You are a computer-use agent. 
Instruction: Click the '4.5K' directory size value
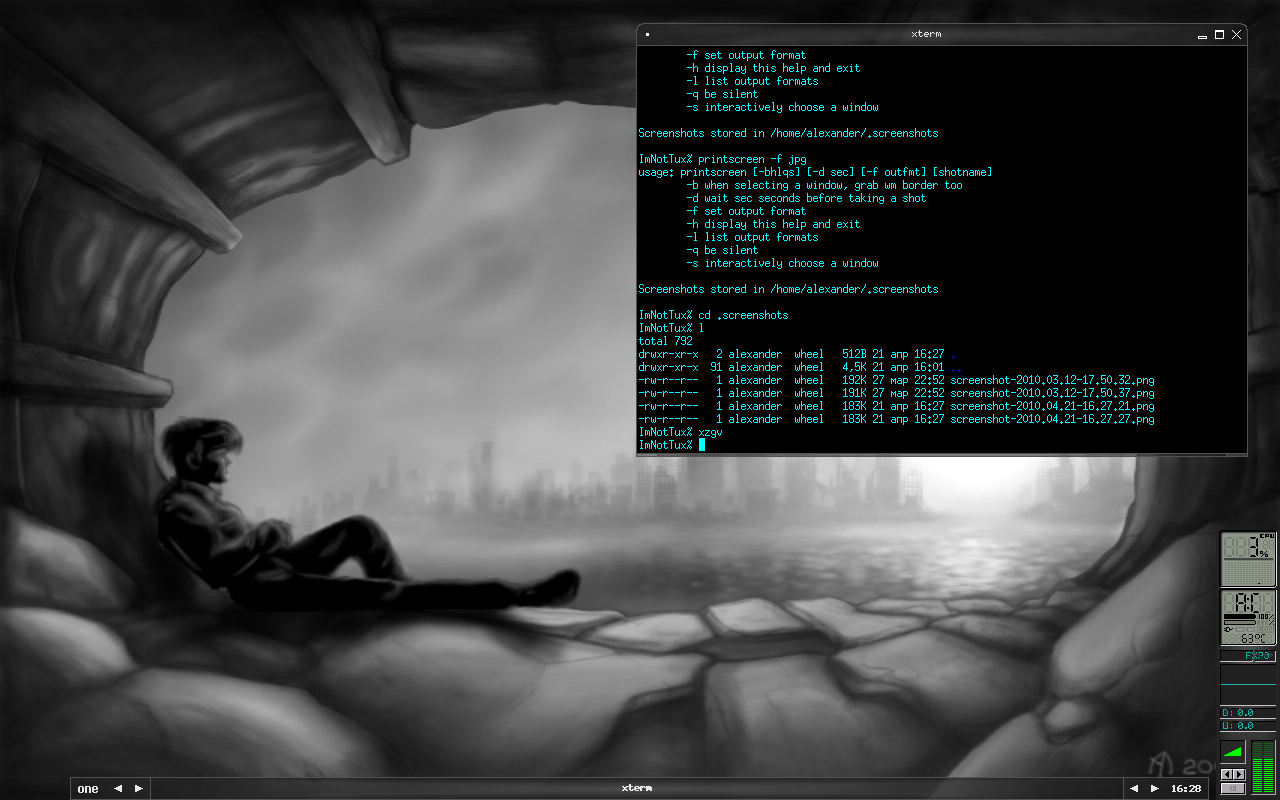(x=854, y=367)
